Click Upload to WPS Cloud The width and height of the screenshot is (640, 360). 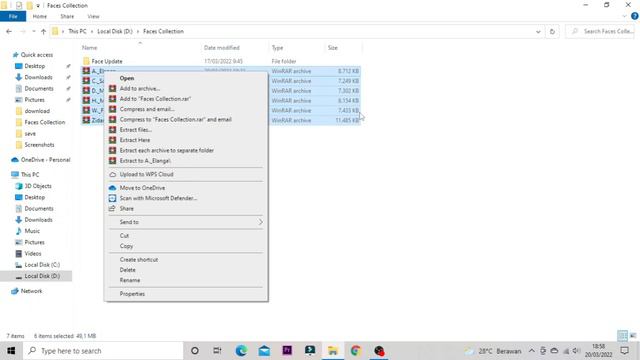click(x=147, y=174)
